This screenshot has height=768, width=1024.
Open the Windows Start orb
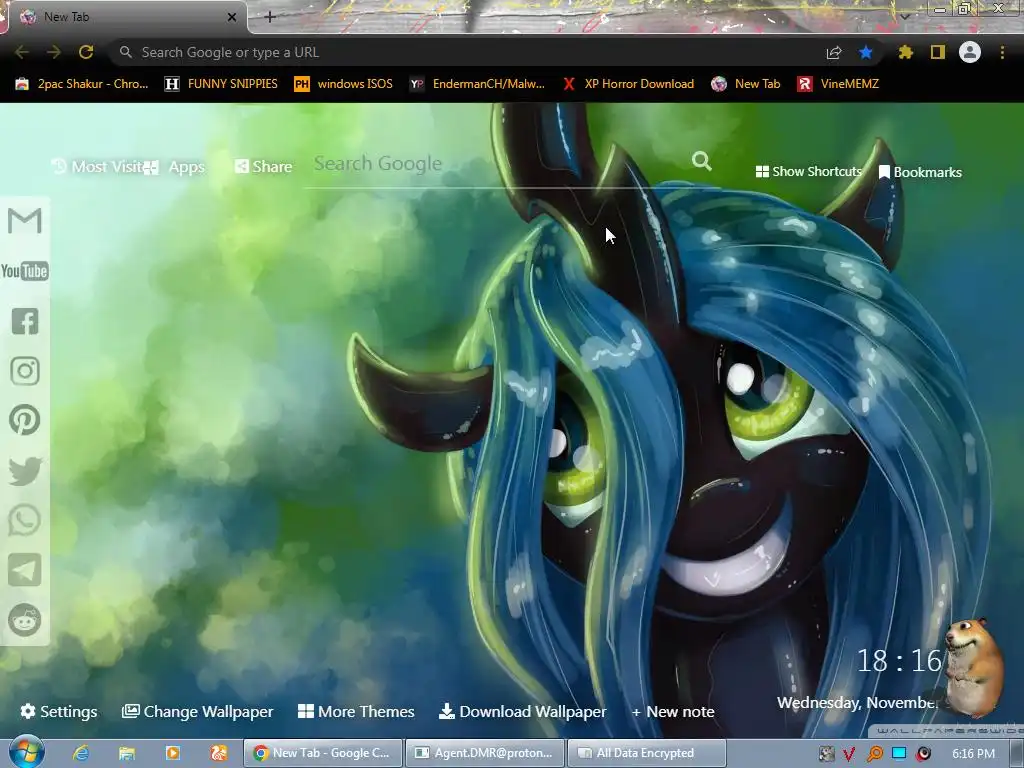pos(25,752)
